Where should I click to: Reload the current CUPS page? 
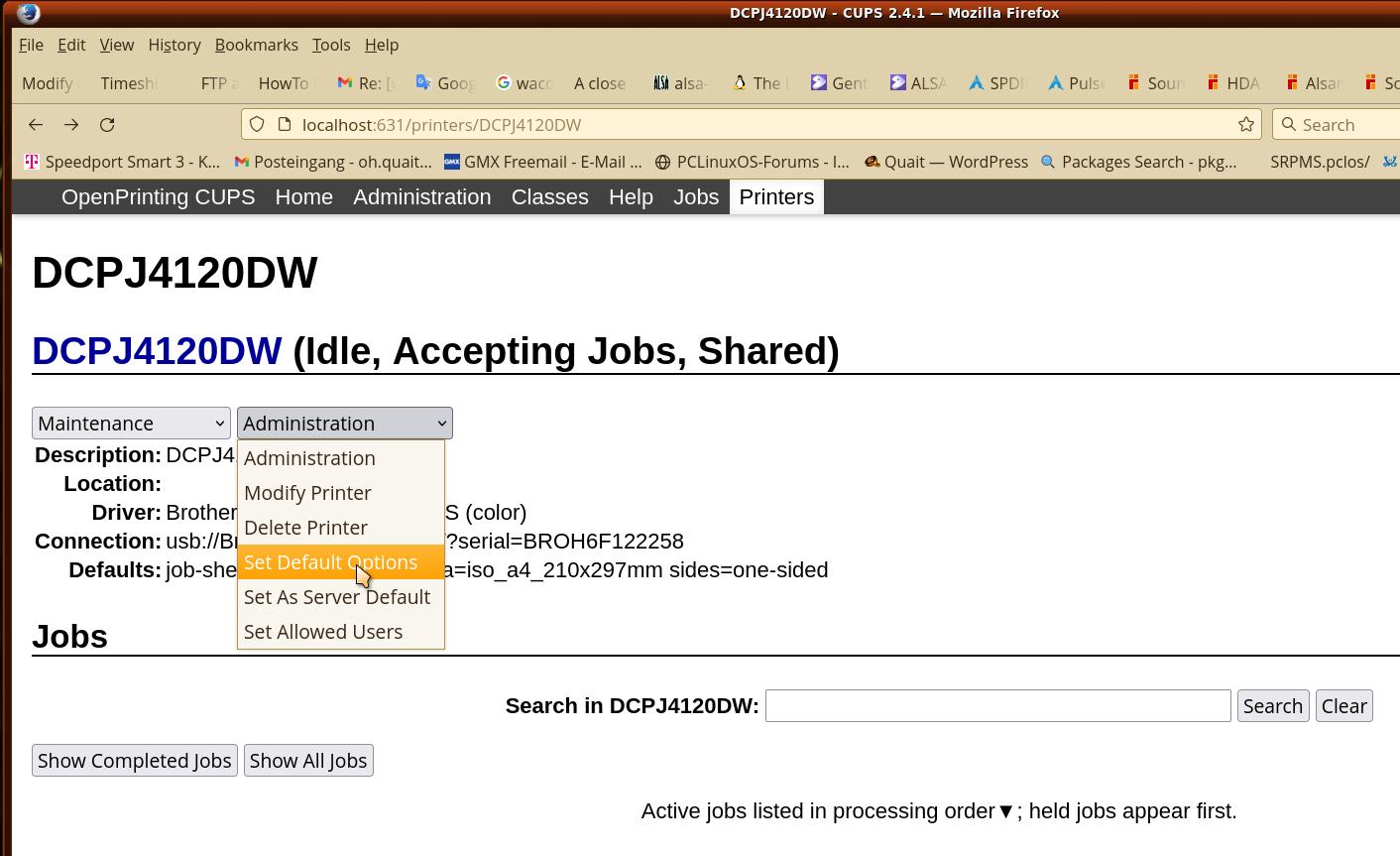[x=107, y=125]
